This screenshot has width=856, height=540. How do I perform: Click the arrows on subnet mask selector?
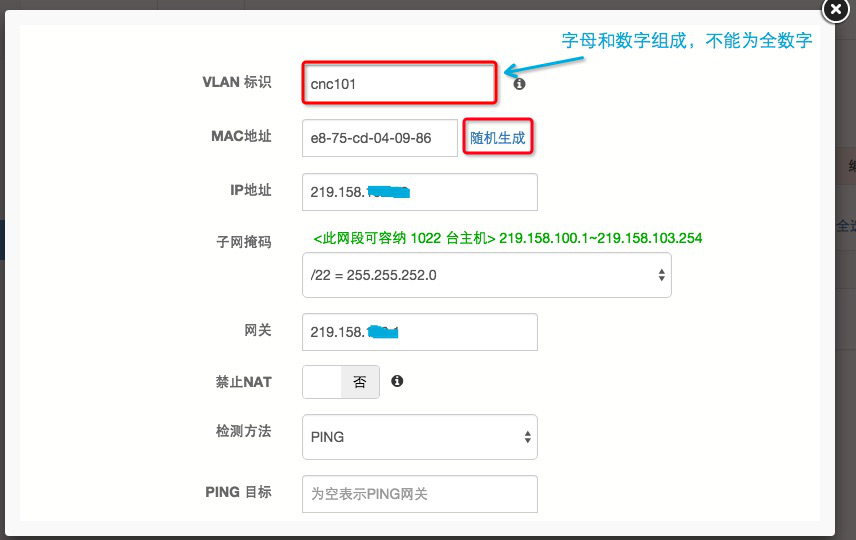tap(661, 275)
